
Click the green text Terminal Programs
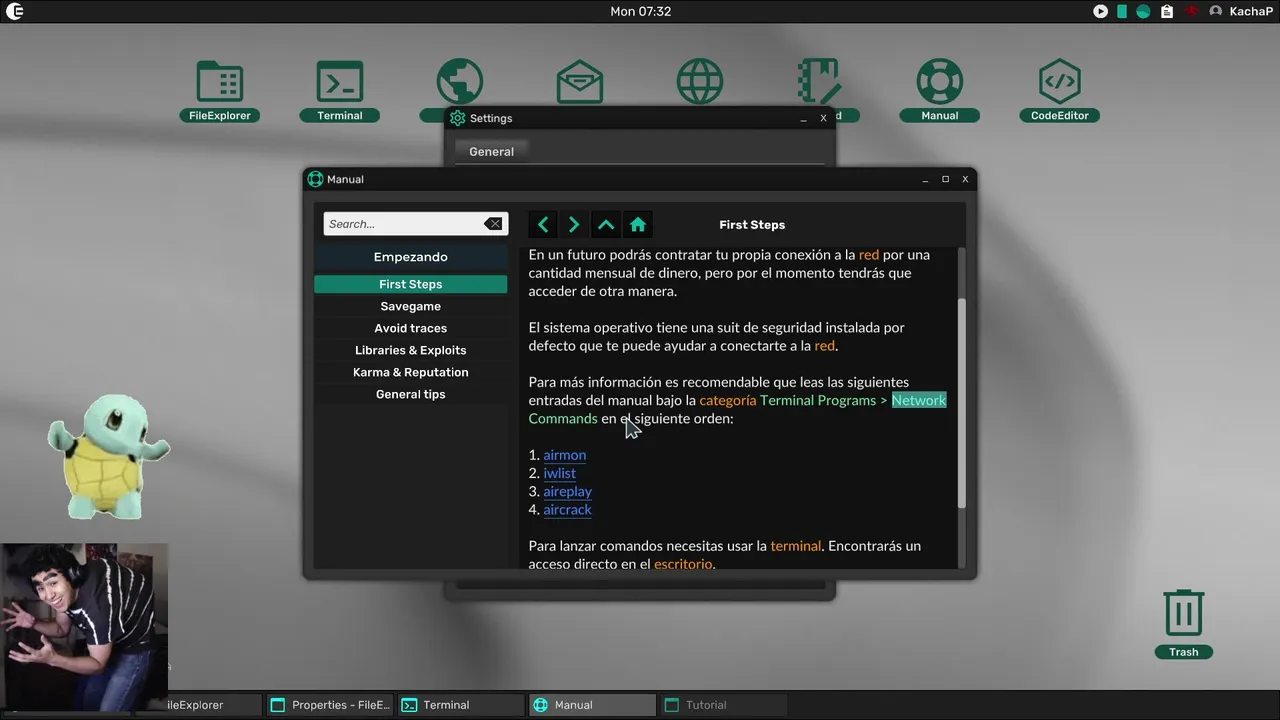pos(818,400)
